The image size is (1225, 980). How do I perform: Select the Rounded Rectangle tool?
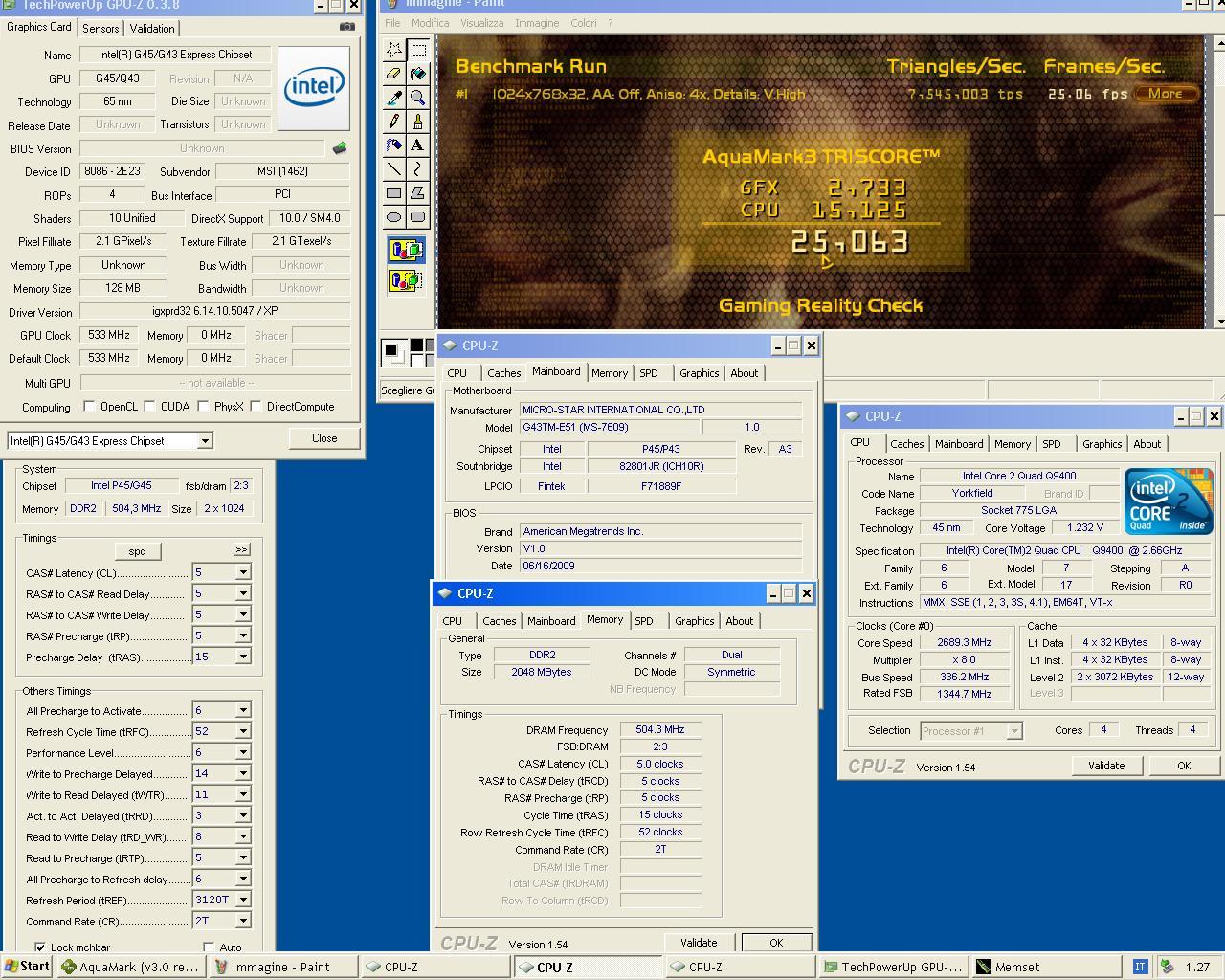[x=418, y=217]
